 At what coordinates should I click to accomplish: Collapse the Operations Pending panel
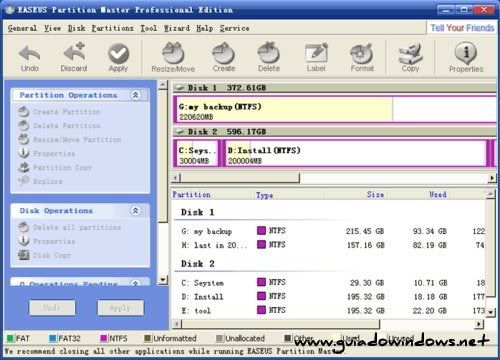coord(136,283)
